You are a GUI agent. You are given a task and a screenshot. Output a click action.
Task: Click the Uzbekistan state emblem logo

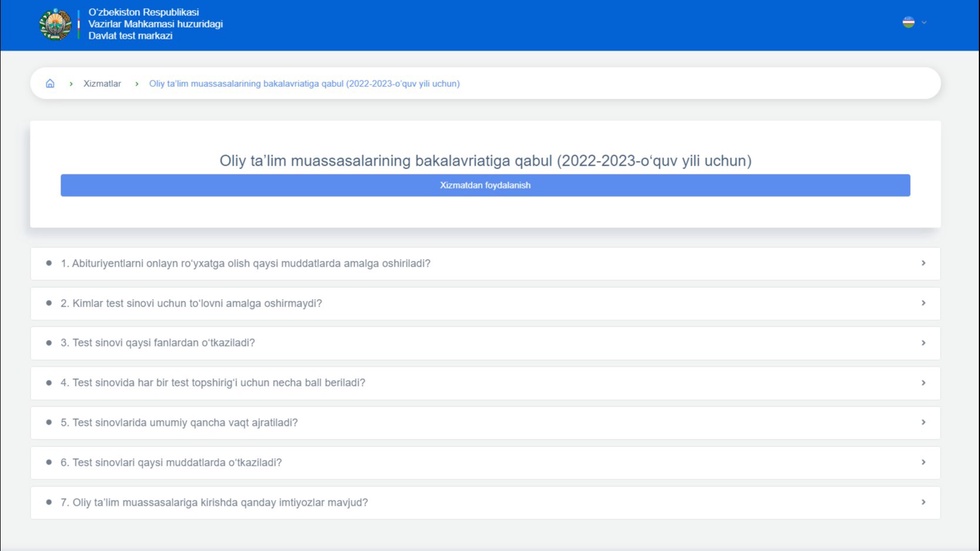pos(55,24)
